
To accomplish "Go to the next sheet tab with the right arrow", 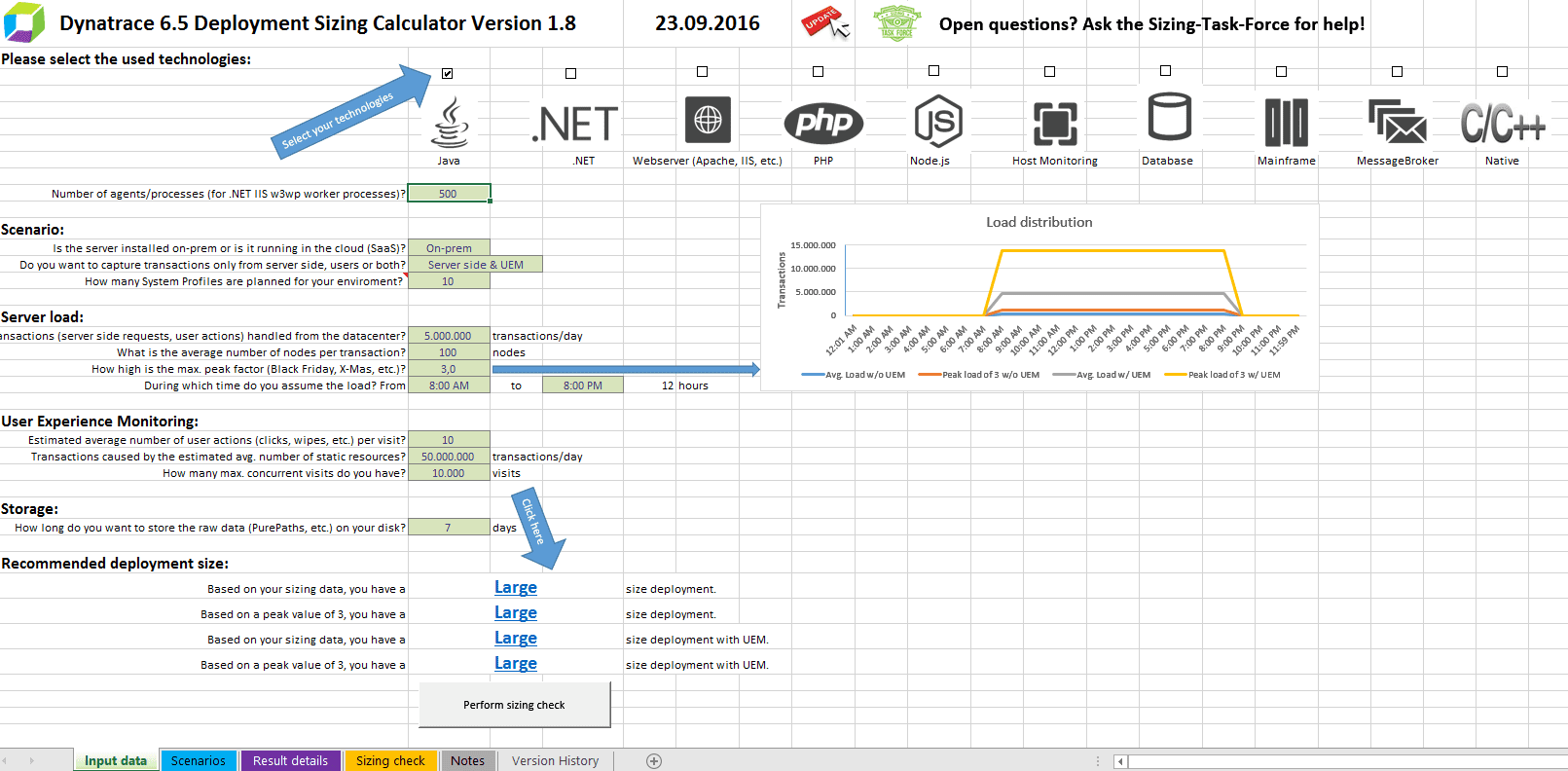I will coord(31,760).
